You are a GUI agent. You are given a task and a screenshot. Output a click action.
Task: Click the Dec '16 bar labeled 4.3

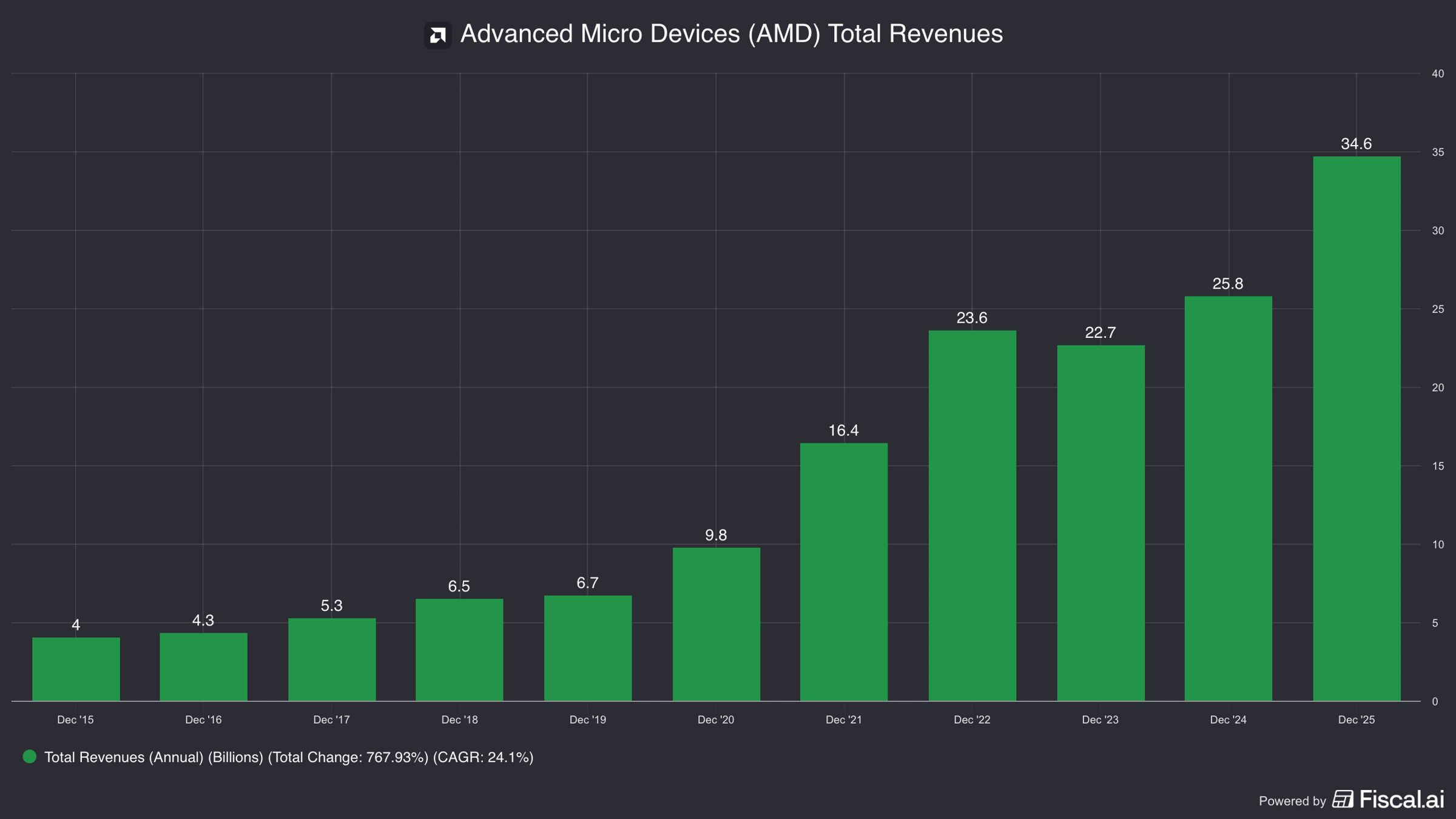pos(203,667)
